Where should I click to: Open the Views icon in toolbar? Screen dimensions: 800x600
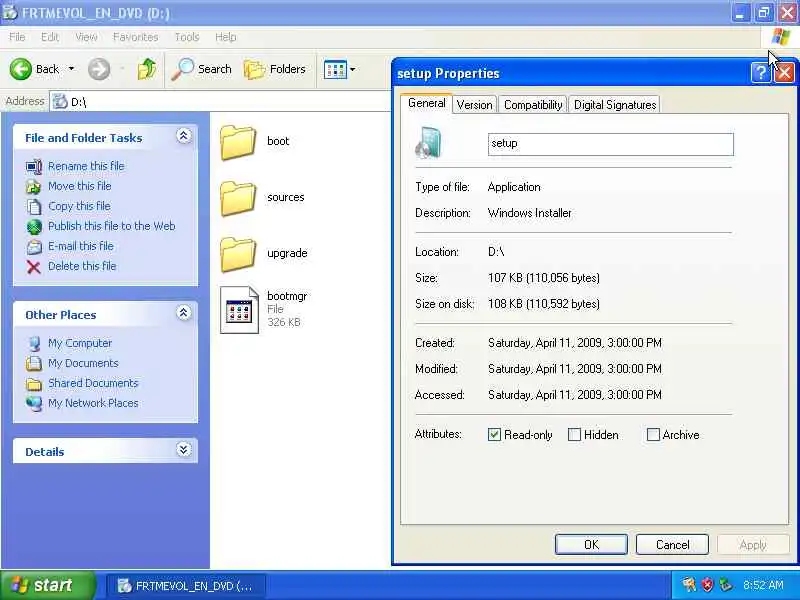coord(335,69)
